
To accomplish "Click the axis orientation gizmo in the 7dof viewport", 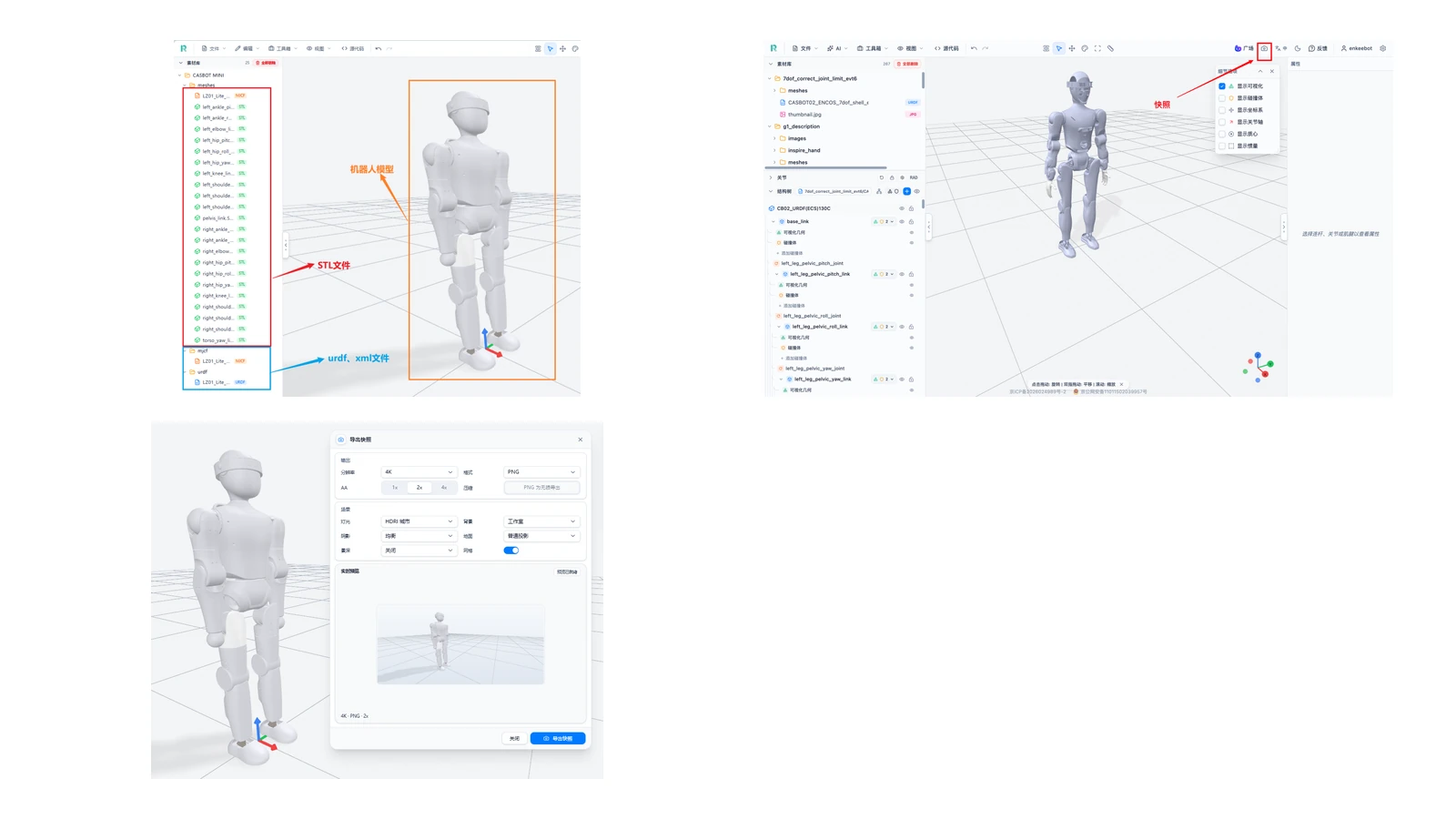I will pyautogui.click(x=1259, y=367).
